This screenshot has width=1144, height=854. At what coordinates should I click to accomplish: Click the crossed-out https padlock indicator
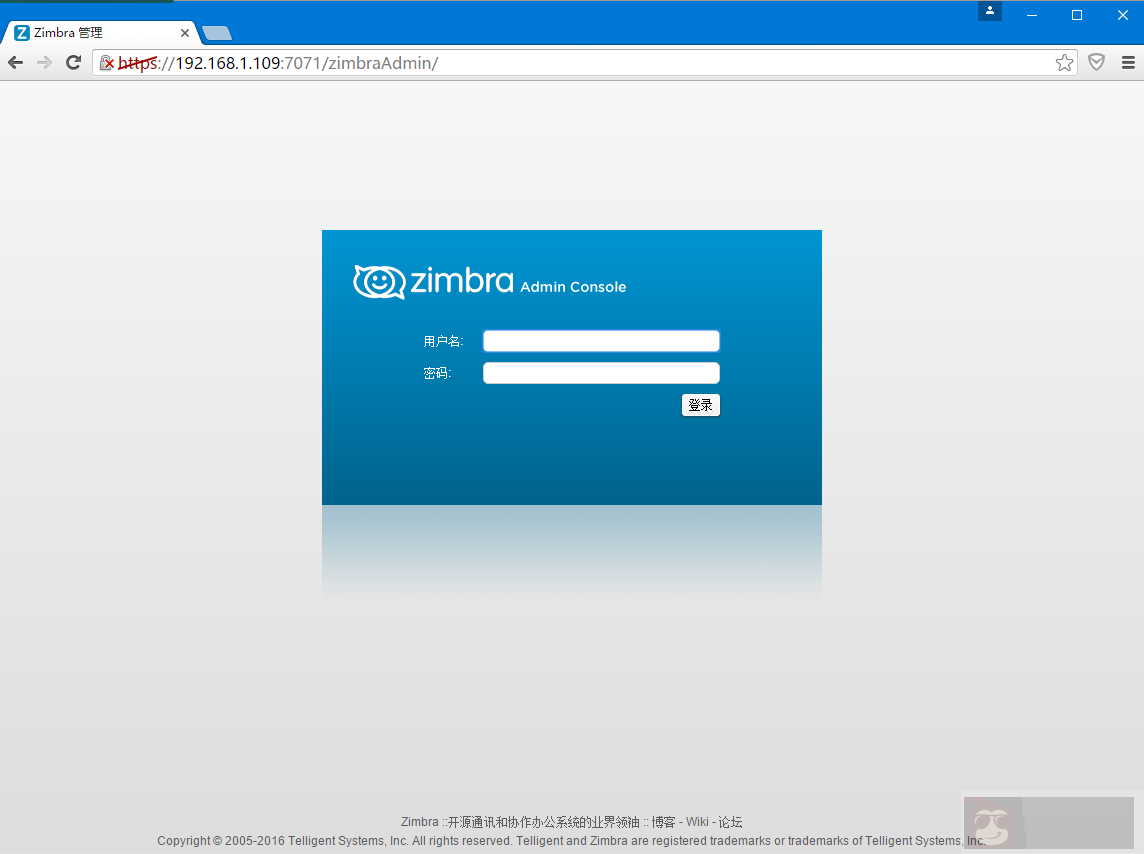click(x=106, y=62)
